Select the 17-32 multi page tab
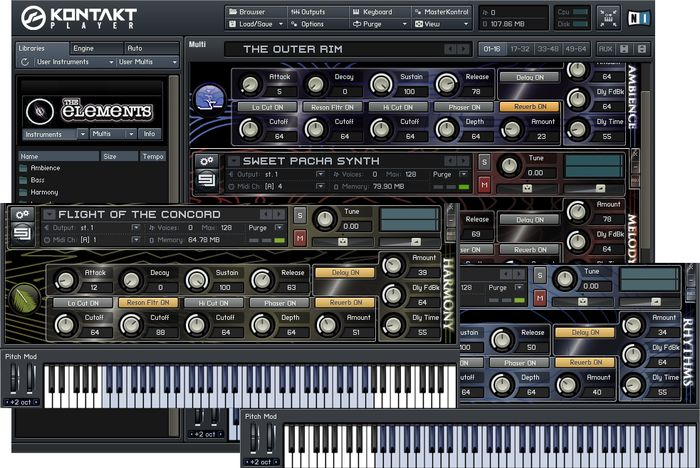This screenshot has width=700, height=468. 519,48
